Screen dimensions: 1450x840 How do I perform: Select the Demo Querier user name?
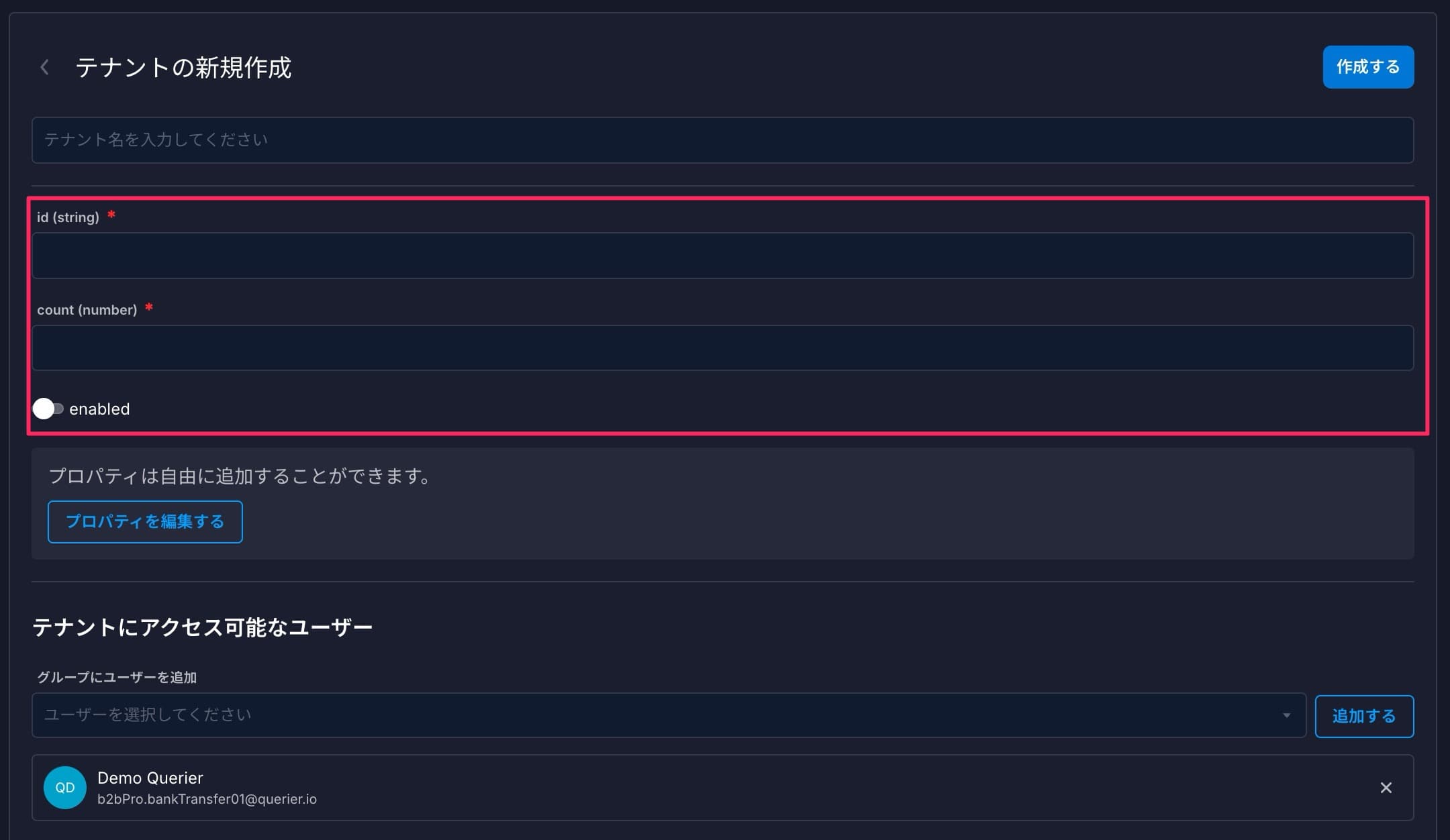click(x=150, y=778)
